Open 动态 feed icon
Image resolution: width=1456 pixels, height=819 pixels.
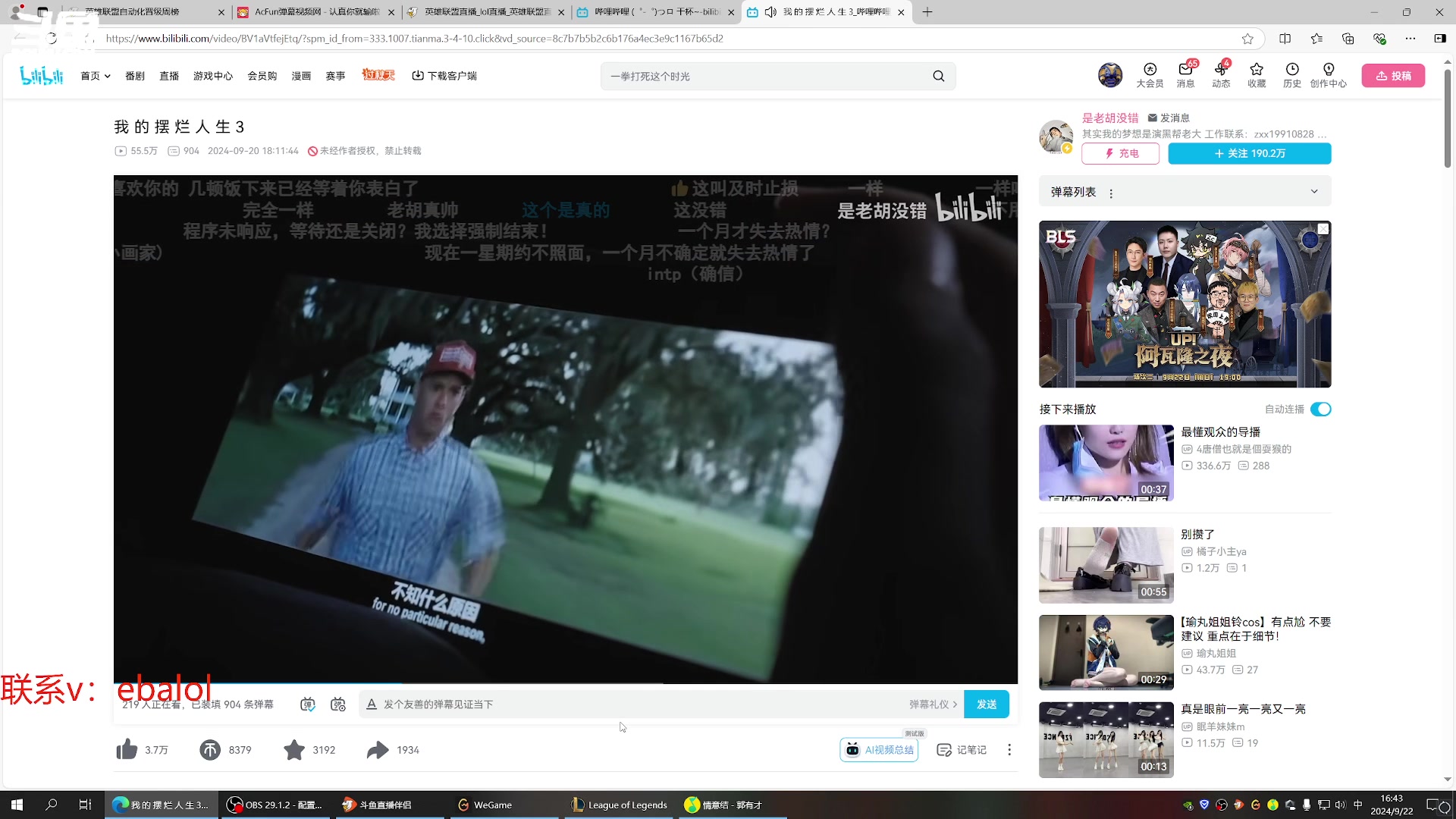[x=1221, y=75]
